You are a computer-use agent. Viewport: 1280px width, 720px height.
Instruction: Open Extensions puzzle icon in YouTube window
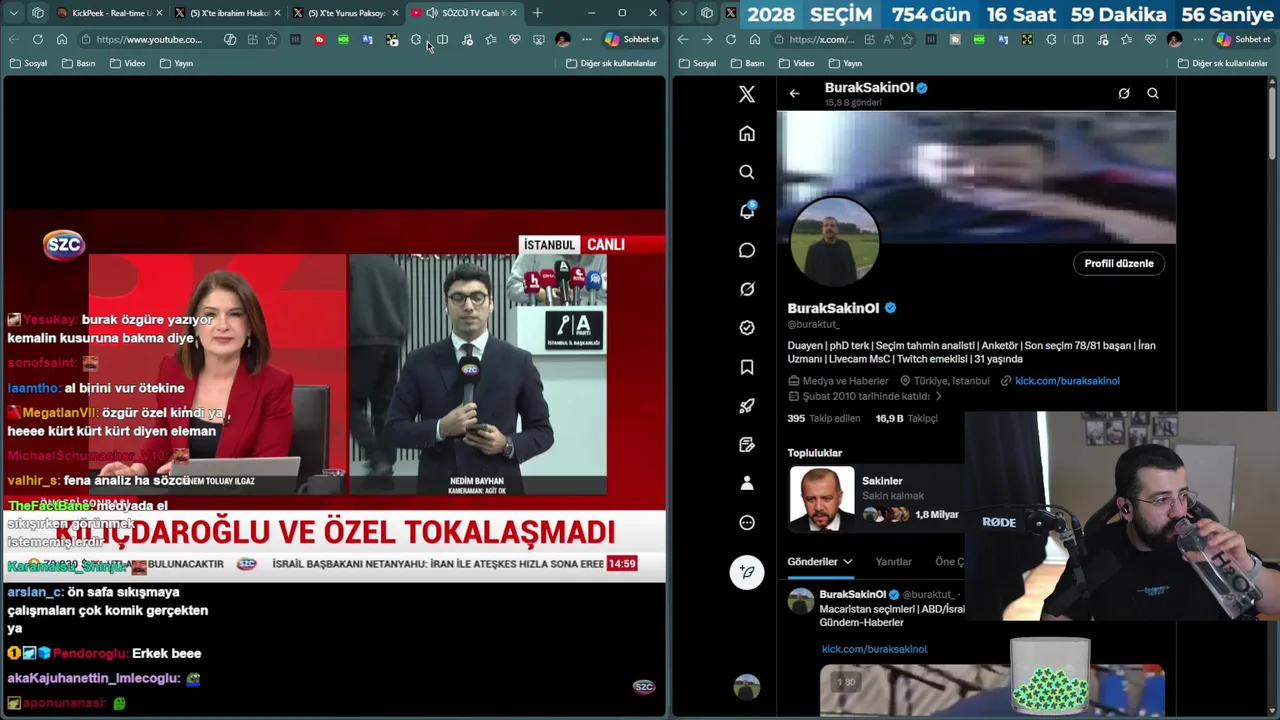point(416,39)
